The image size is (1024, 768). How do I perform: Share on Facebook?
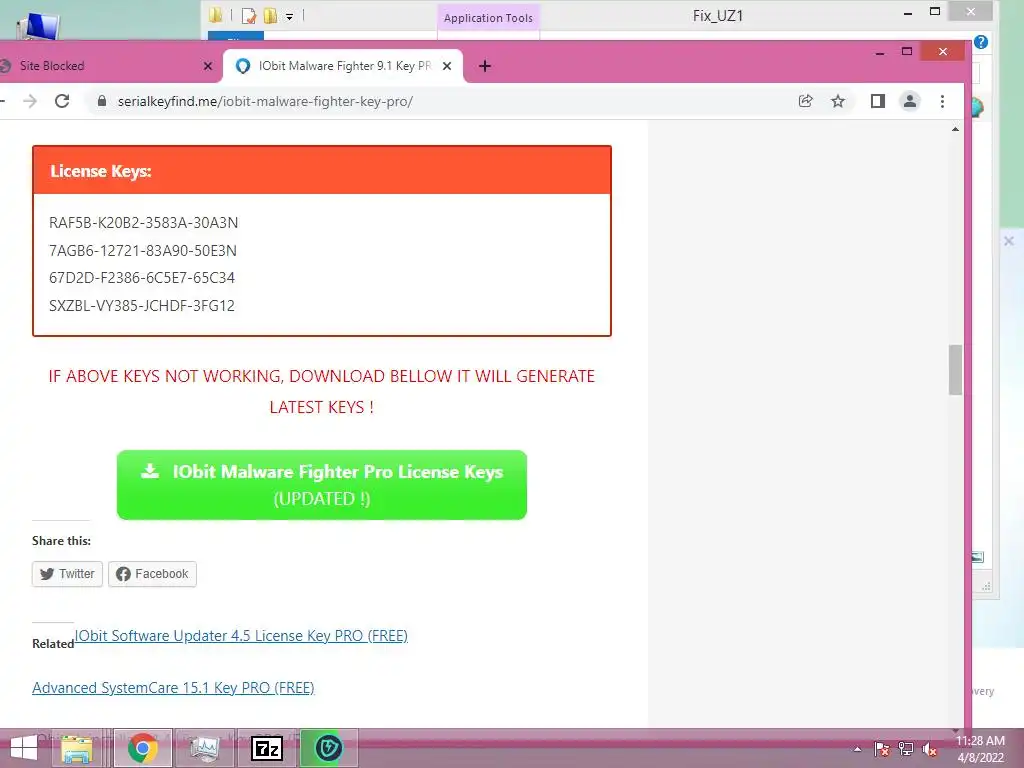pyautogui.click(x=152, y=574)
